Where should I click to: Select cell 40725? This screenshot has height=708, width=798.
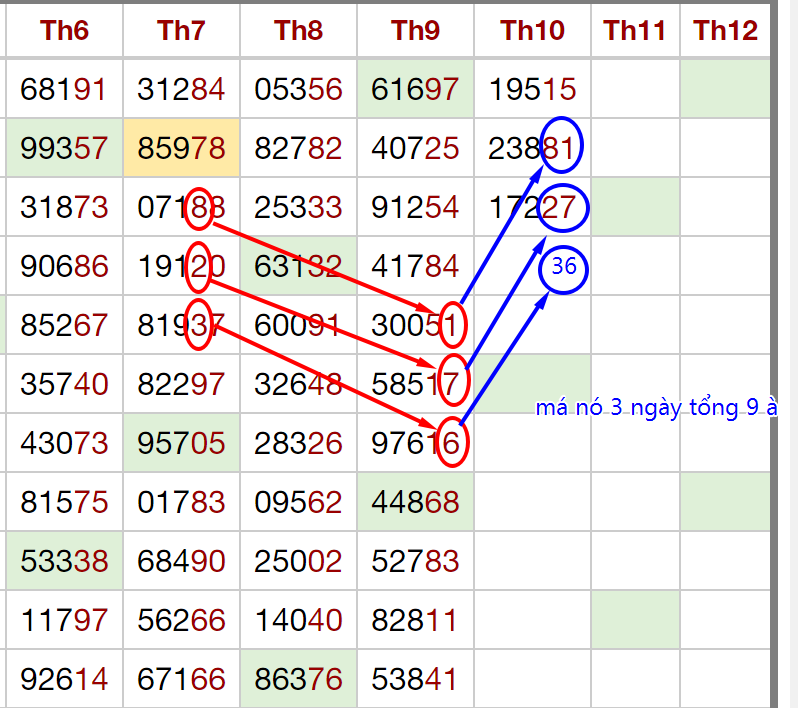pos(415,148)
